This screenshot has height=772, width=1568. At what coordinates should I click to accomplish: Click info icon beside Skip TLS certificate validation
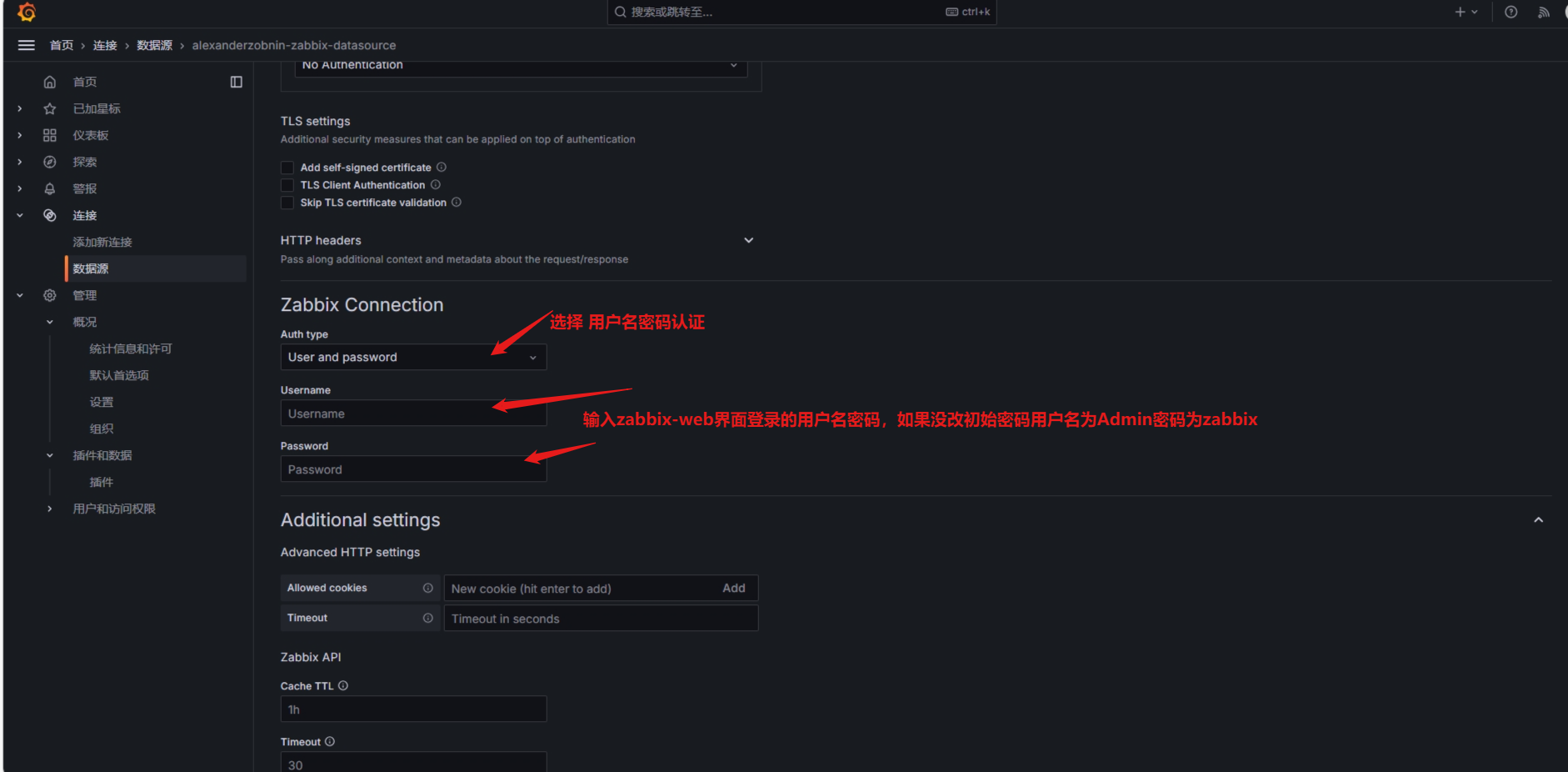pyautogui.click(x=457, y=202)
